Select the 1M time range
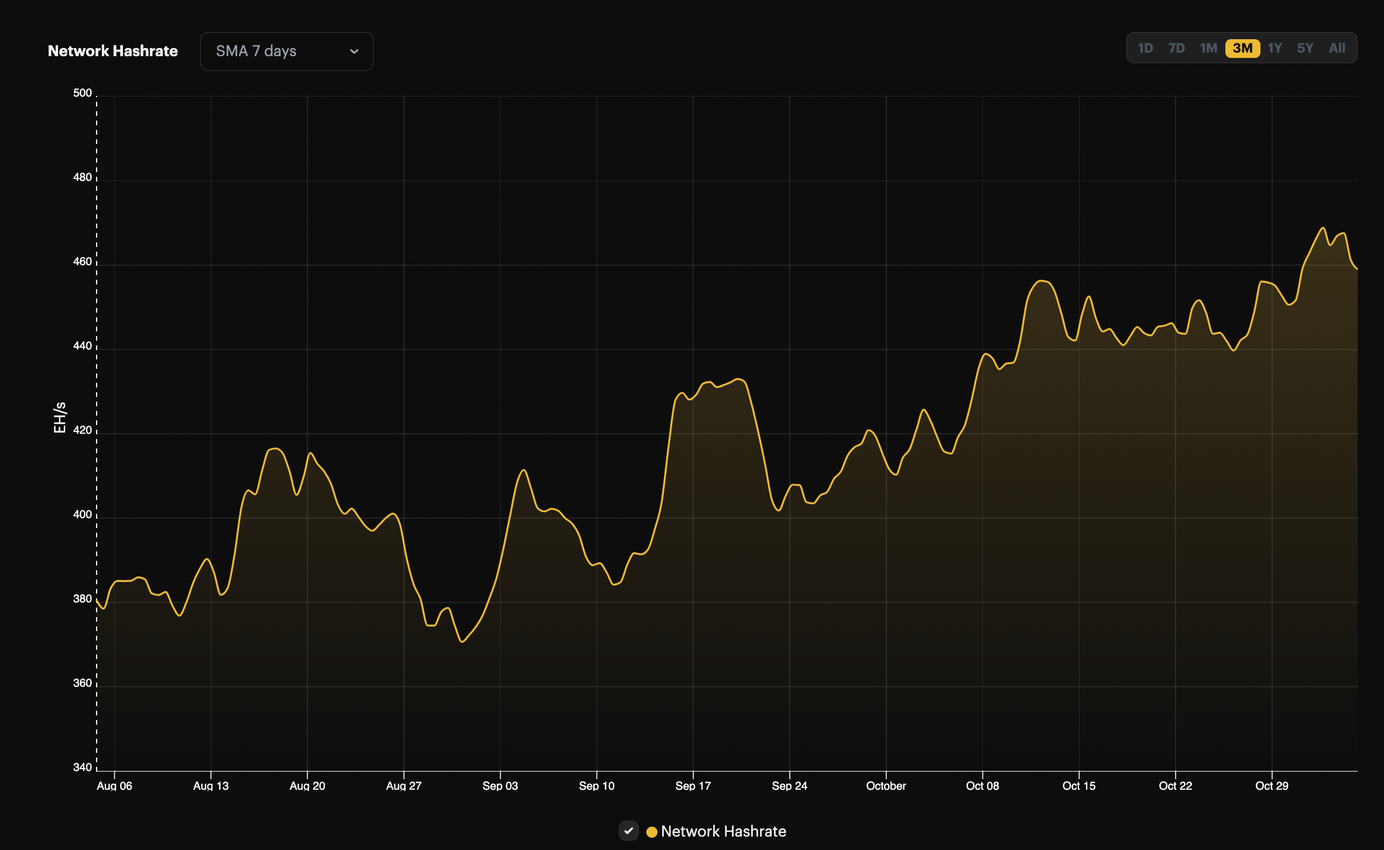 pyautogui.click(x=1208, y=48)
